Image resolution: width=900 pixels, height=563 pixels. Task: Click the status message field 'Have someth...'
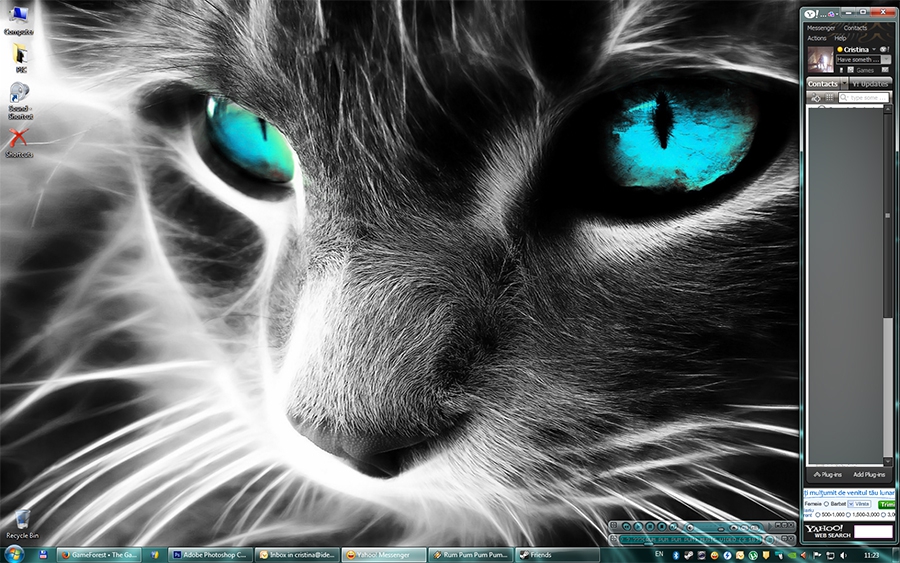[x=859, y=60]
